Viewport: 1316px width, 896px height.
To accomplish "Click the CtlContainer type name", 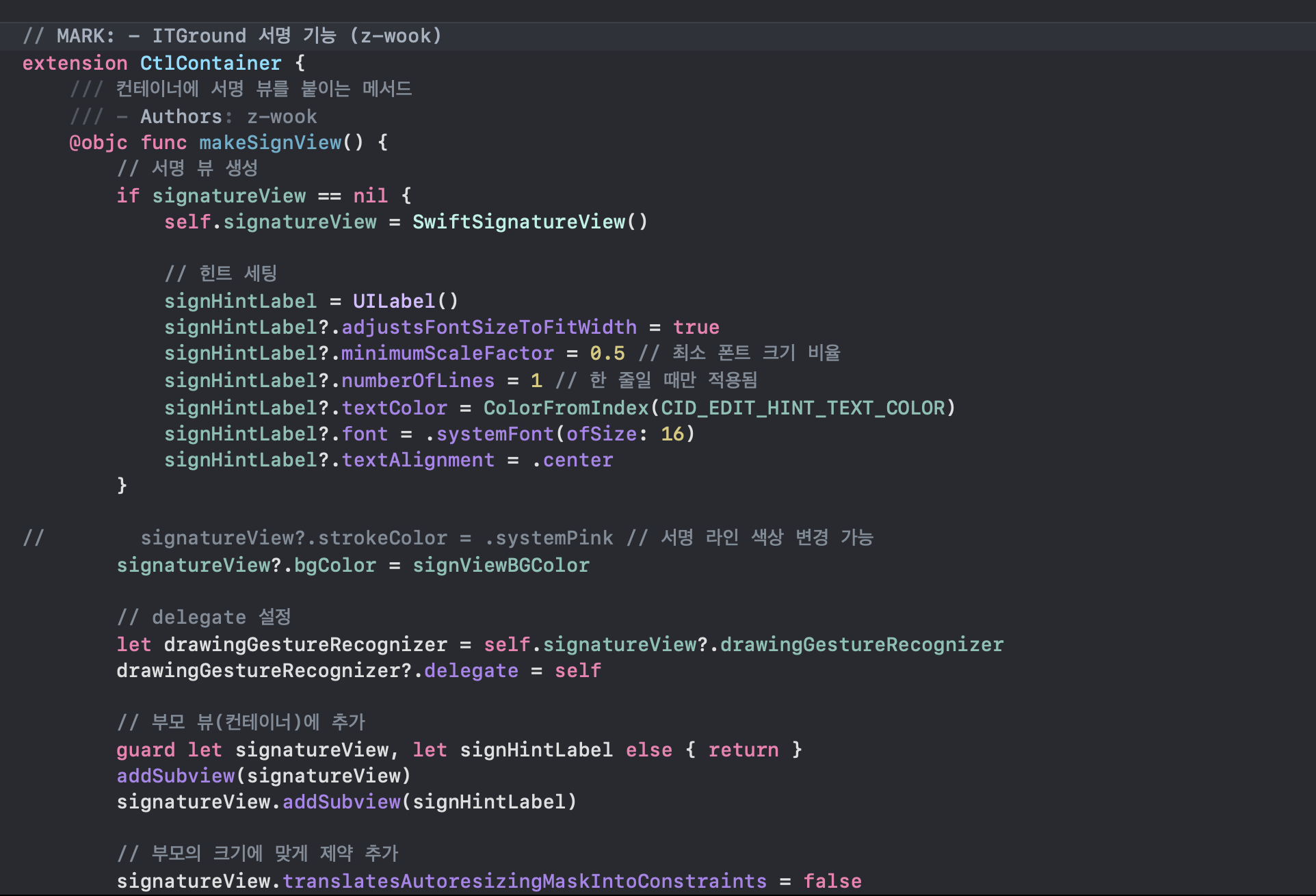I will [211, 63].
